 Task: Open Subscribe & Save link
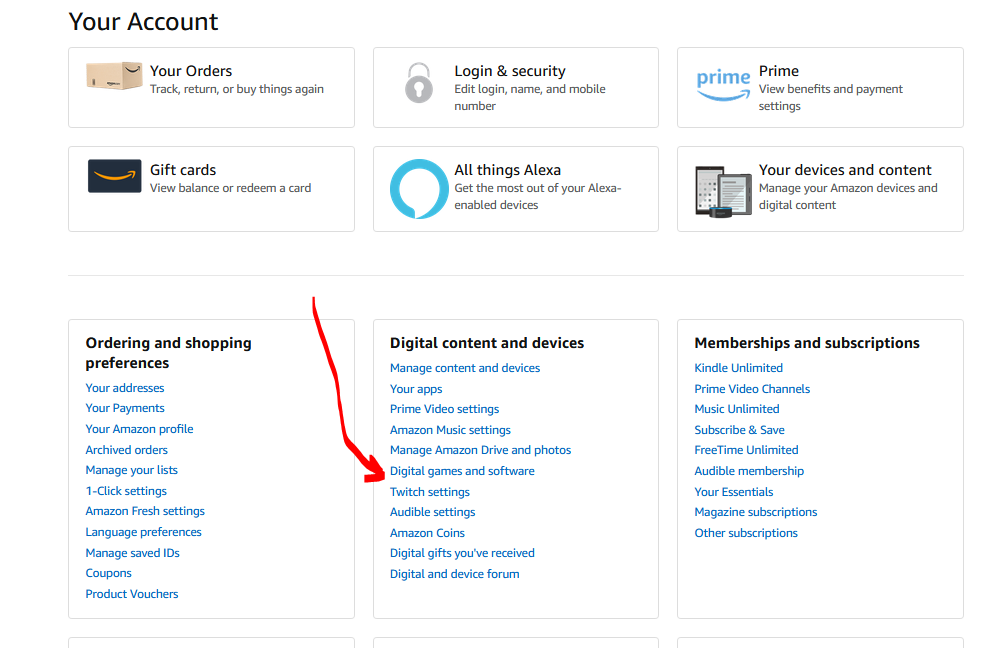[739, 430]
